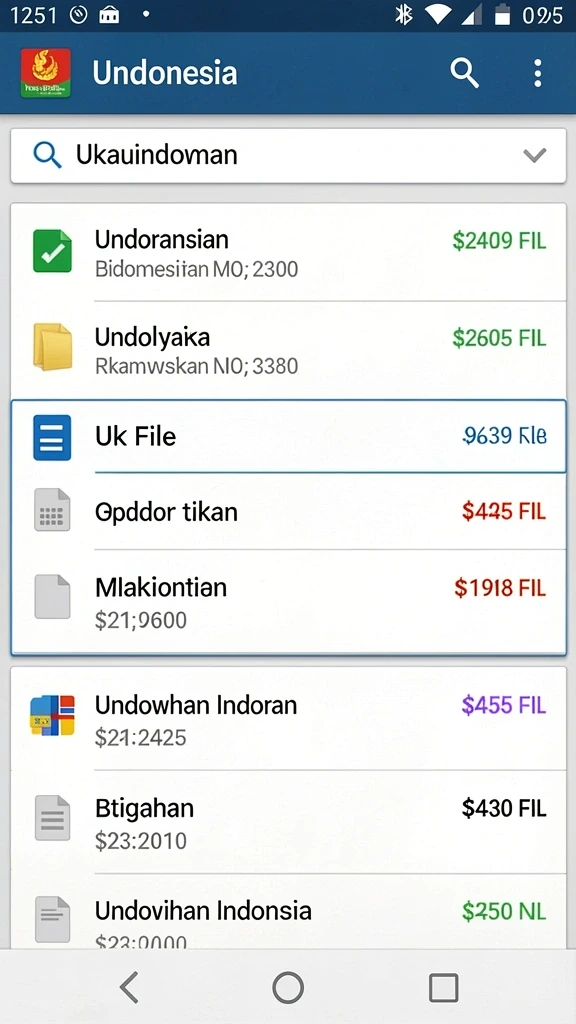This screenshot has height=1024, width=576.
Task: Open the three-dot overflow menu
Action: point(537,72)
